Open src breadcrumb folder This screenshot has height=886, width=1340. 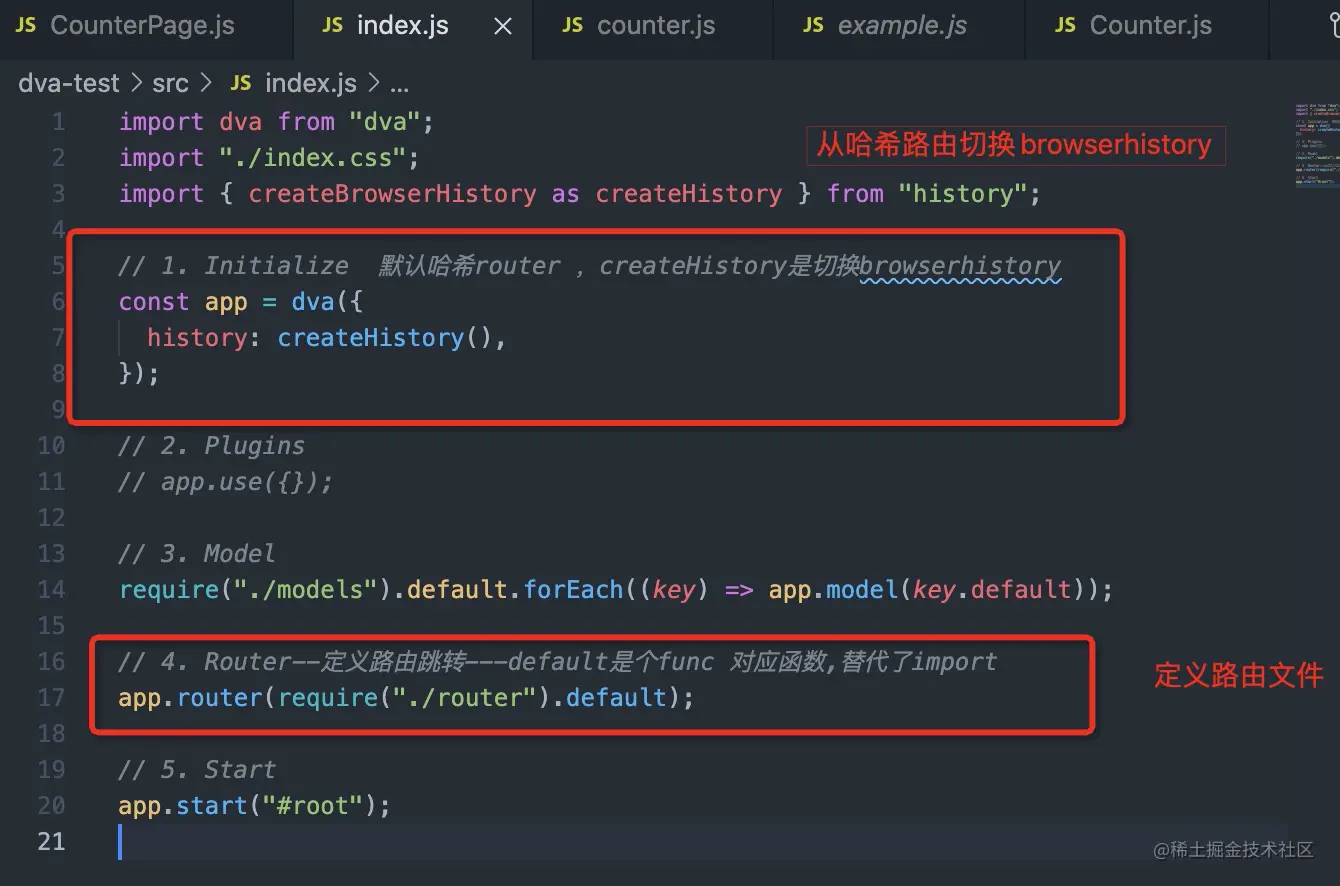pos(170,83)
